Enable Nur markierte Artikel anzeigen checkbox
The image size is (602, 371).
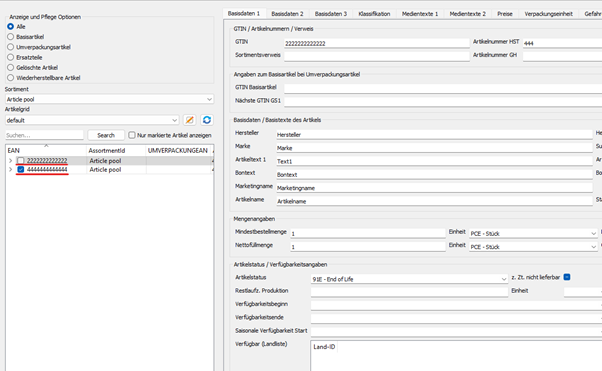(132, 135)
